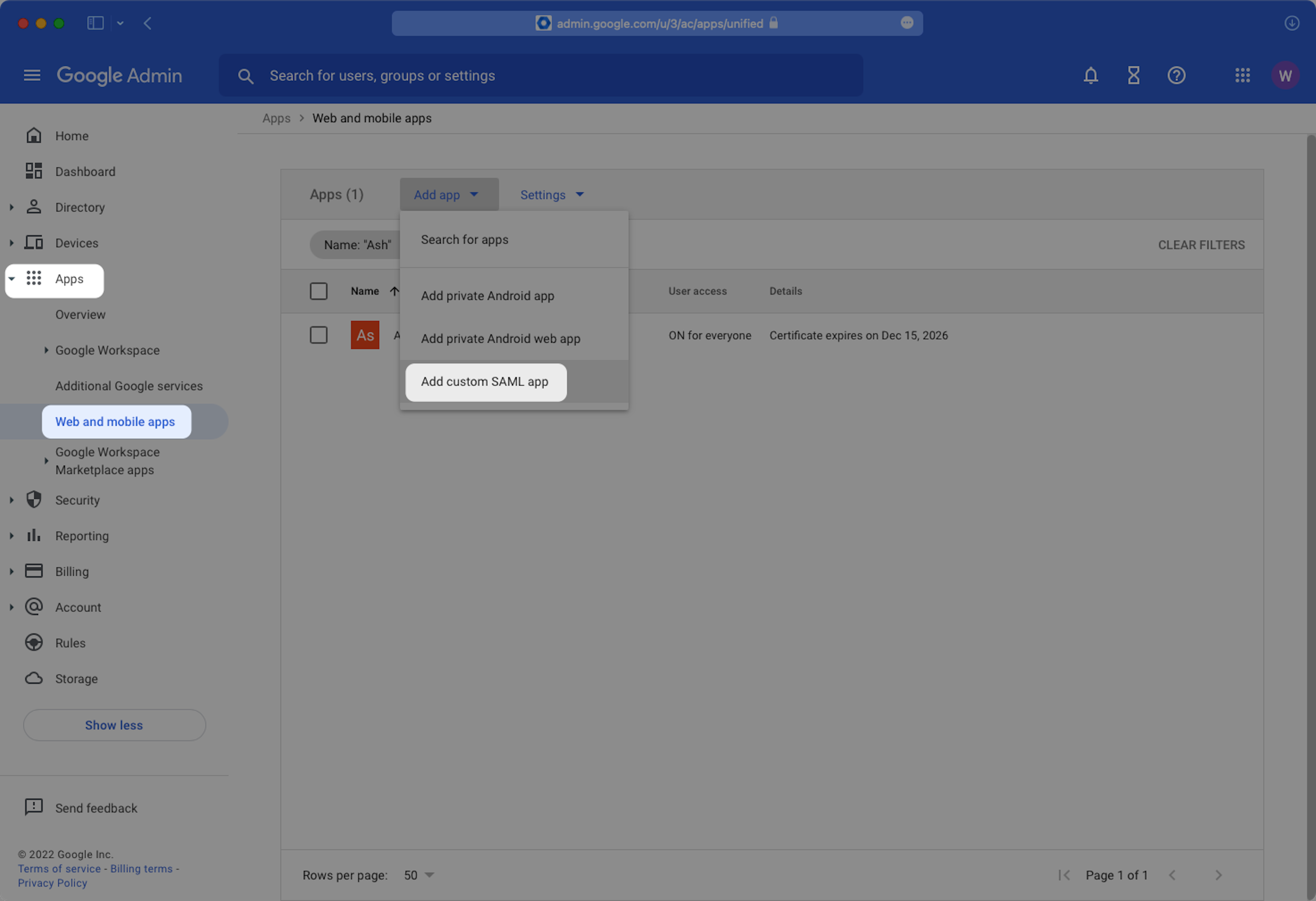Choose Add custom SAML app
Screen dimensions: 1316x901
point(485,382)
